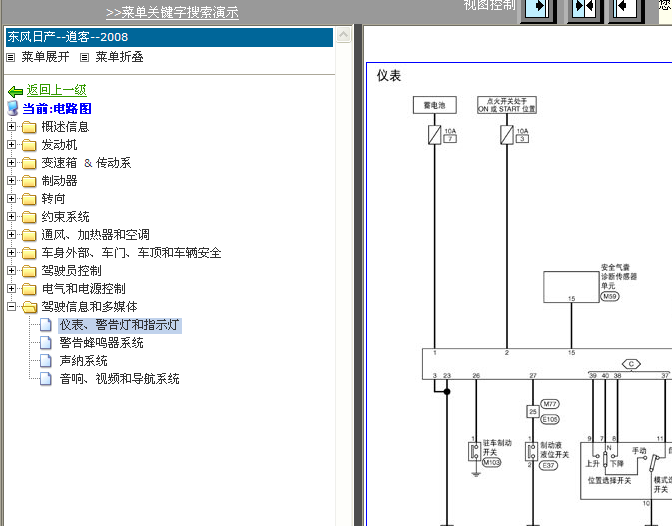Screen dimensions: 672x526
Task: Click the 菜单折叠 list icon
Action: click(84, 57)
